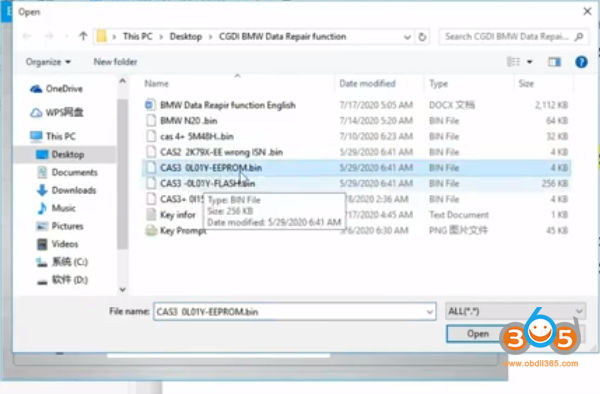Select 'CAS2 2K79X-EE wrong ISN .bin' file
Screen dimensions: 600x394
point(221,152)
